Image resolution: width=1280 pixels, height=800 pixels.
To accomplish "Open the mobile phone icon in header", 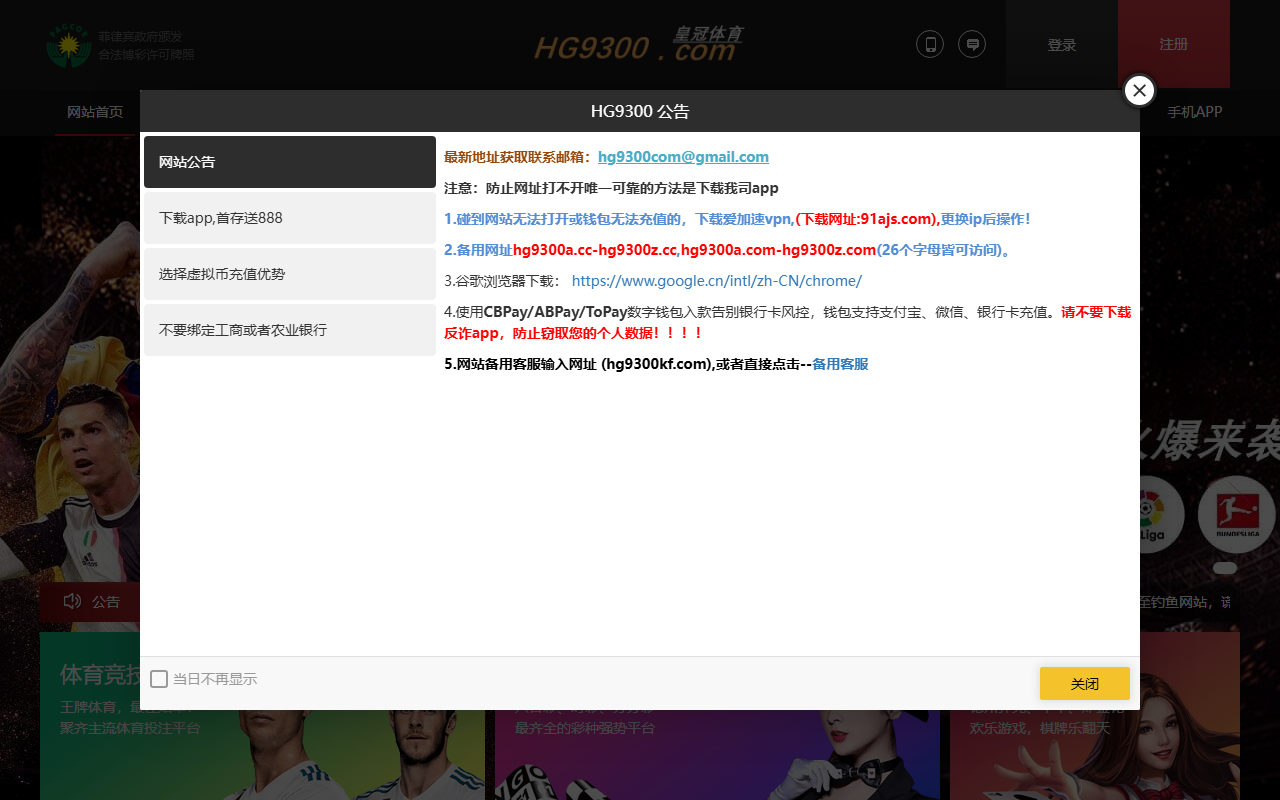I will (x=930, y=44).
